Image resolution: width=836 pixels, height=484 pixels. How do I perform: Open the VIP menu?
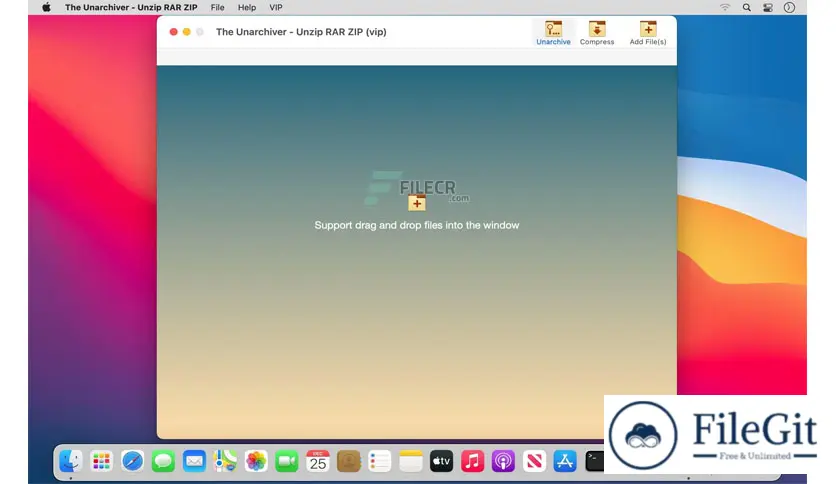(x=276, y=7)
